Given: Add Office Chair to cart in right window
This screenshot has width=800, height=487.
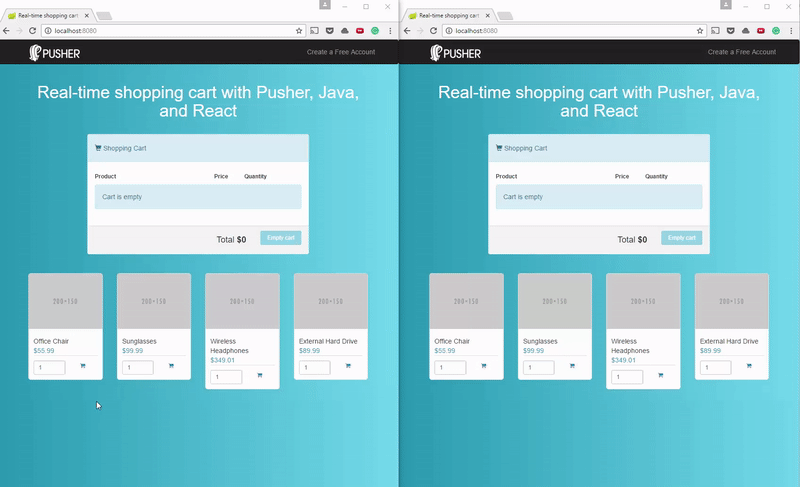Looking at the screenshot, I should click(x=484, y=366).
